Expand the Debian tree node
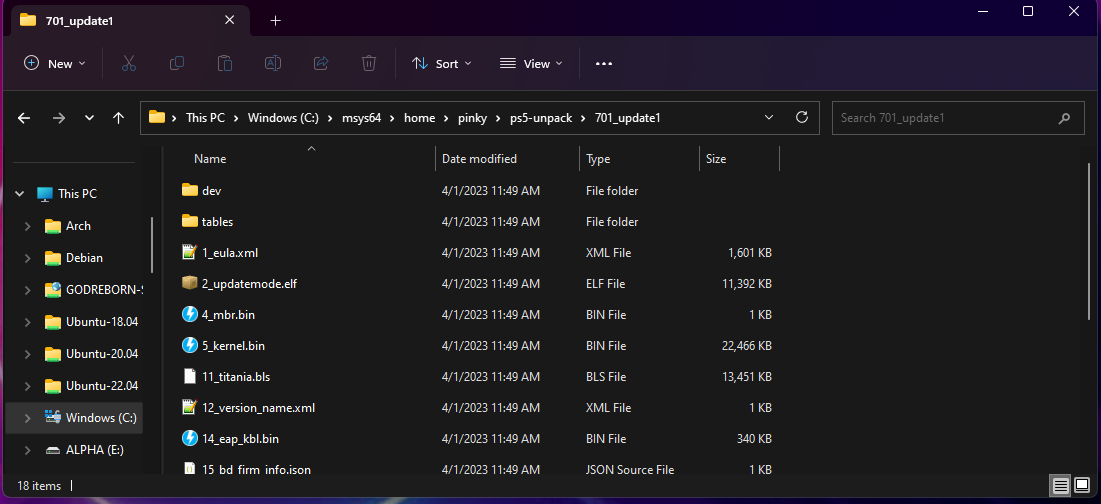This screenshot has height=504, width=1101. click(x=27, y=258)
